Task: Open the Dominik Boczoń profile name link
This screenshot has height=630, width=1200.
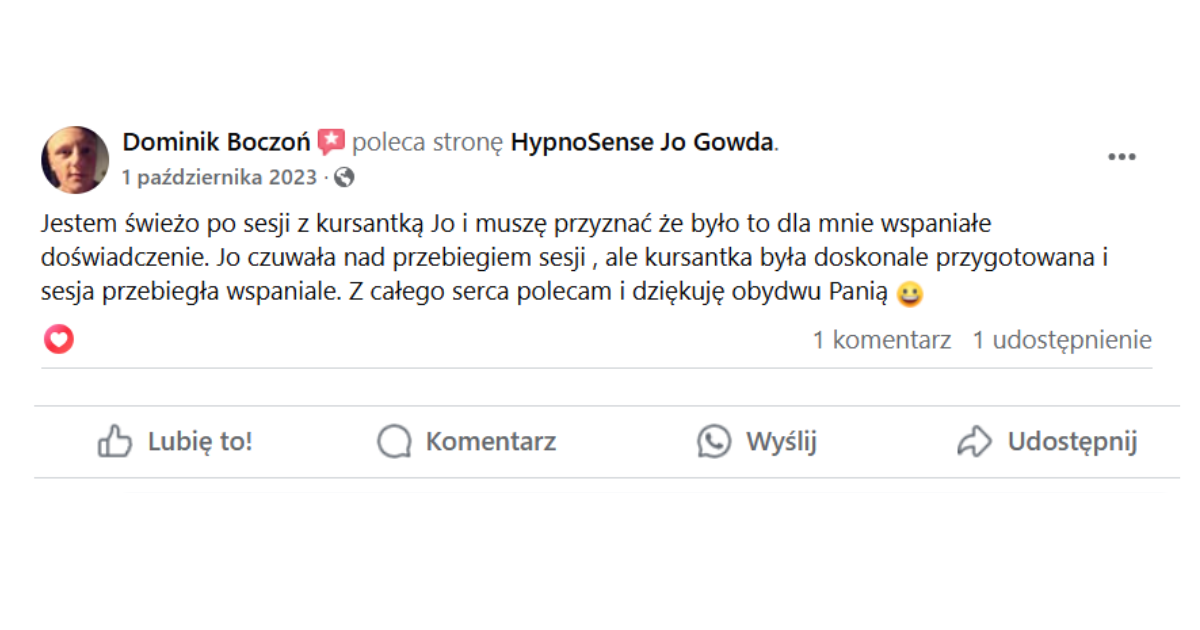Action: point(216,143)
